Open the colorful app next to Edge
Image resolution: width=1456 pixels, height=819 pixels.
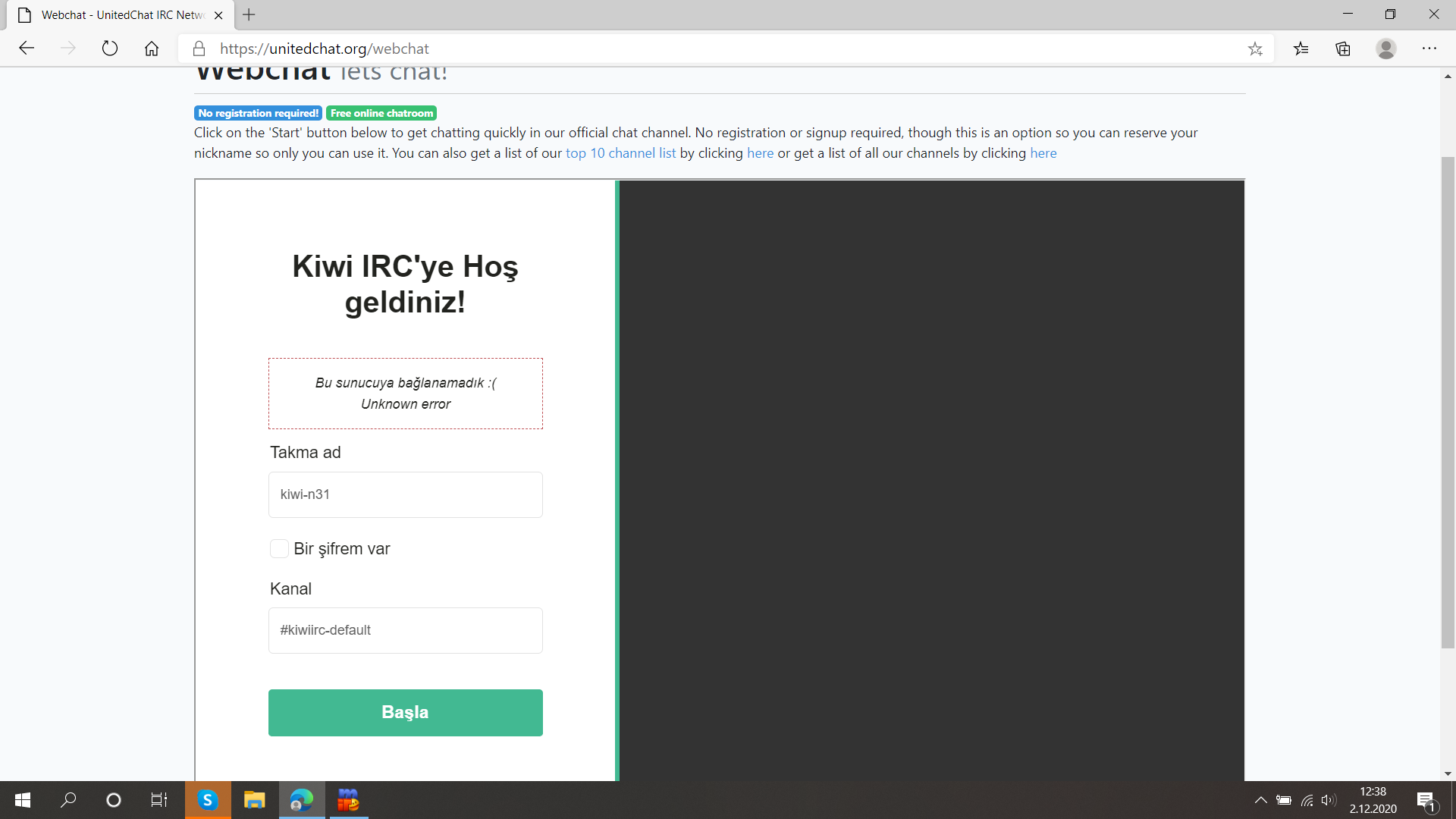pos(348,800)
